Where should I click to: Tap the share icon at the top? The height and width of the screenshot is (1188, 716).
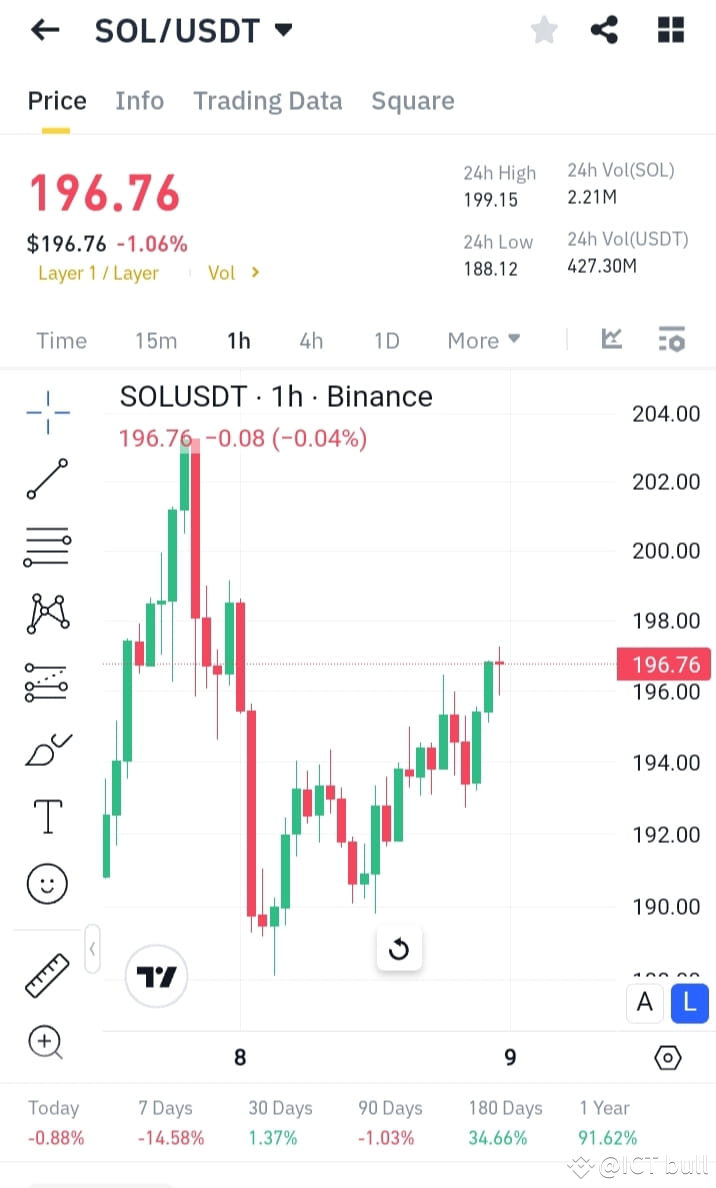pos(604,30)
